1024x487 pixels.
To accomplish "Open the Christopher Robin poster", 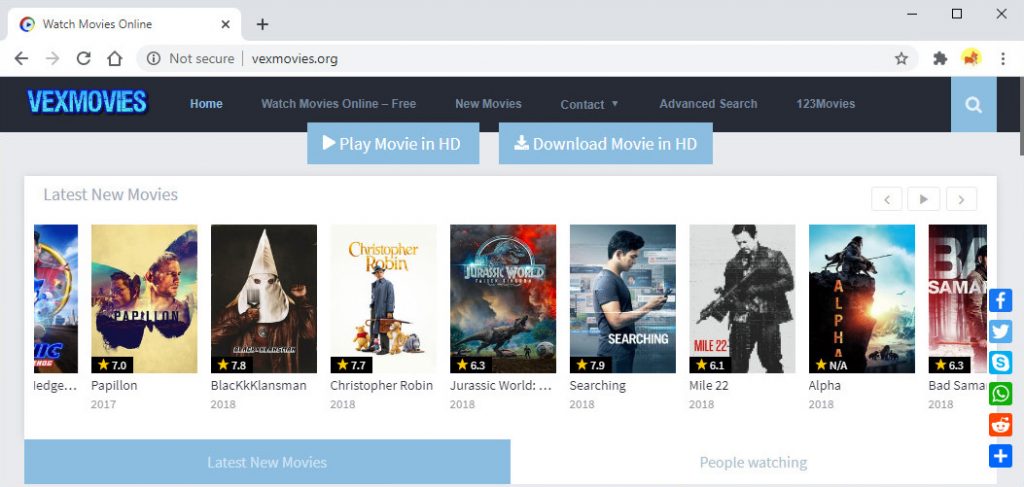I will [x=383, y=299].
